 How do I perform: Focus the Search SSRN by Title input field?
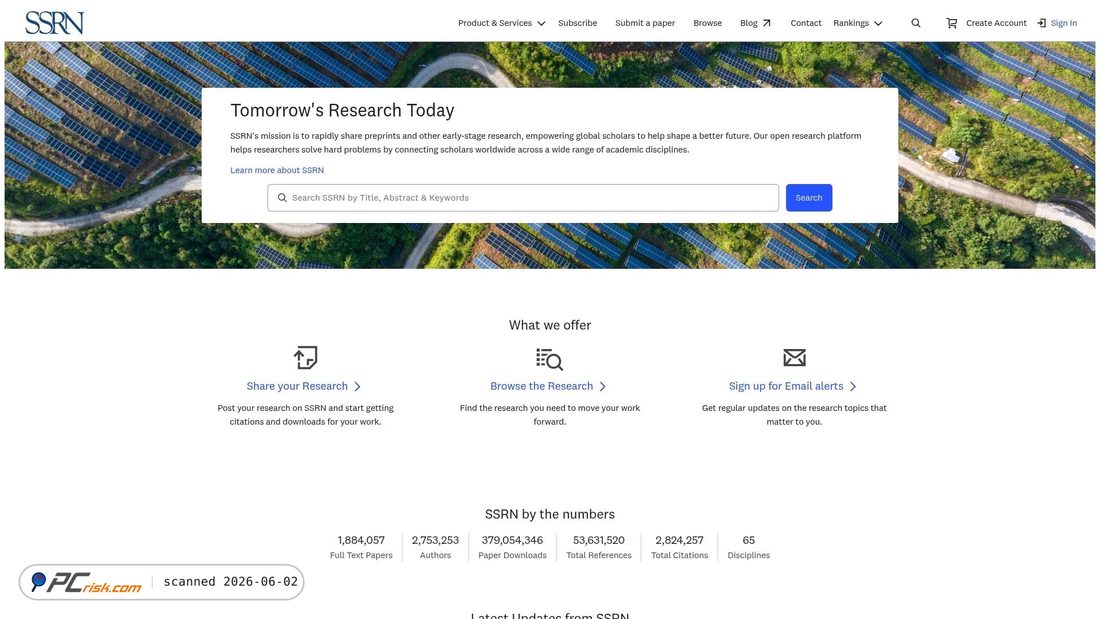tap(523, 198)
